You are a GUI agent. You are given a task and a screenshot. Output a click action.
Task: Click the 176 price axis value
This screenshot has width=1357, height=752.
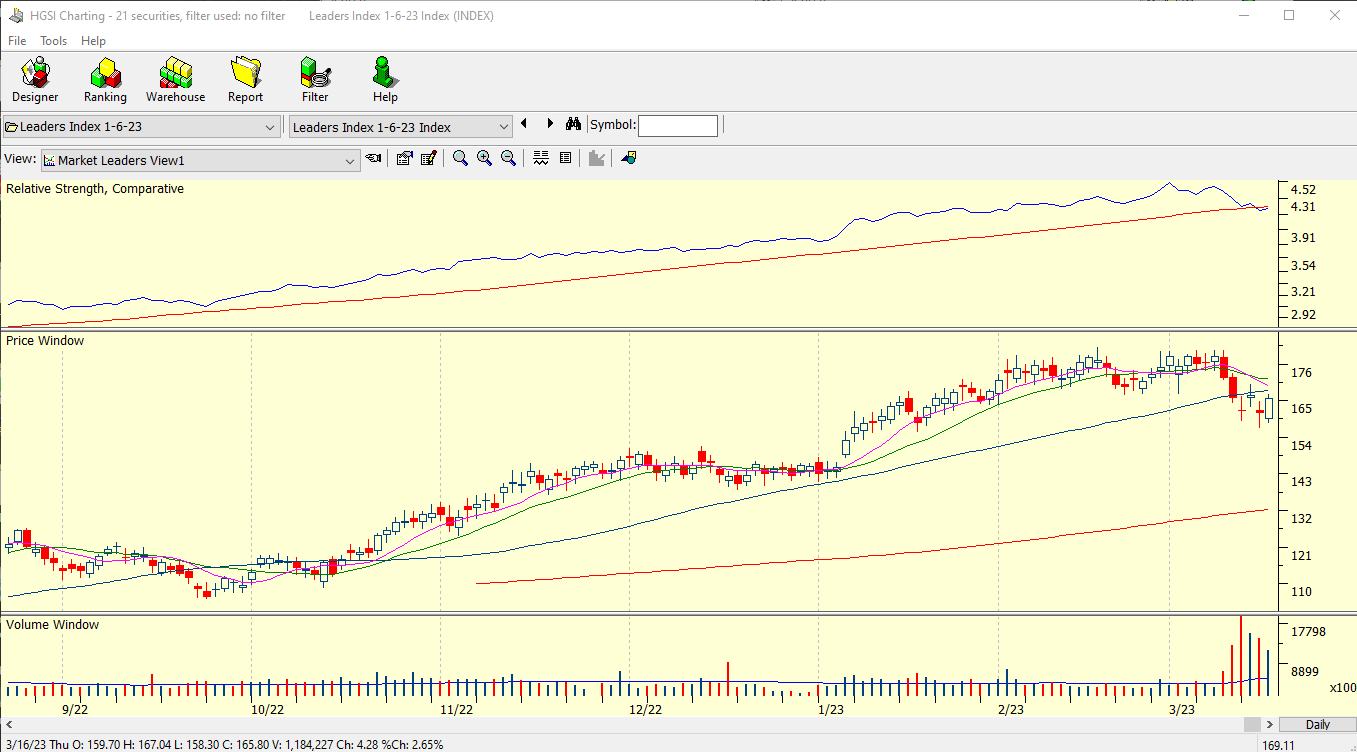click(1301, 372)
